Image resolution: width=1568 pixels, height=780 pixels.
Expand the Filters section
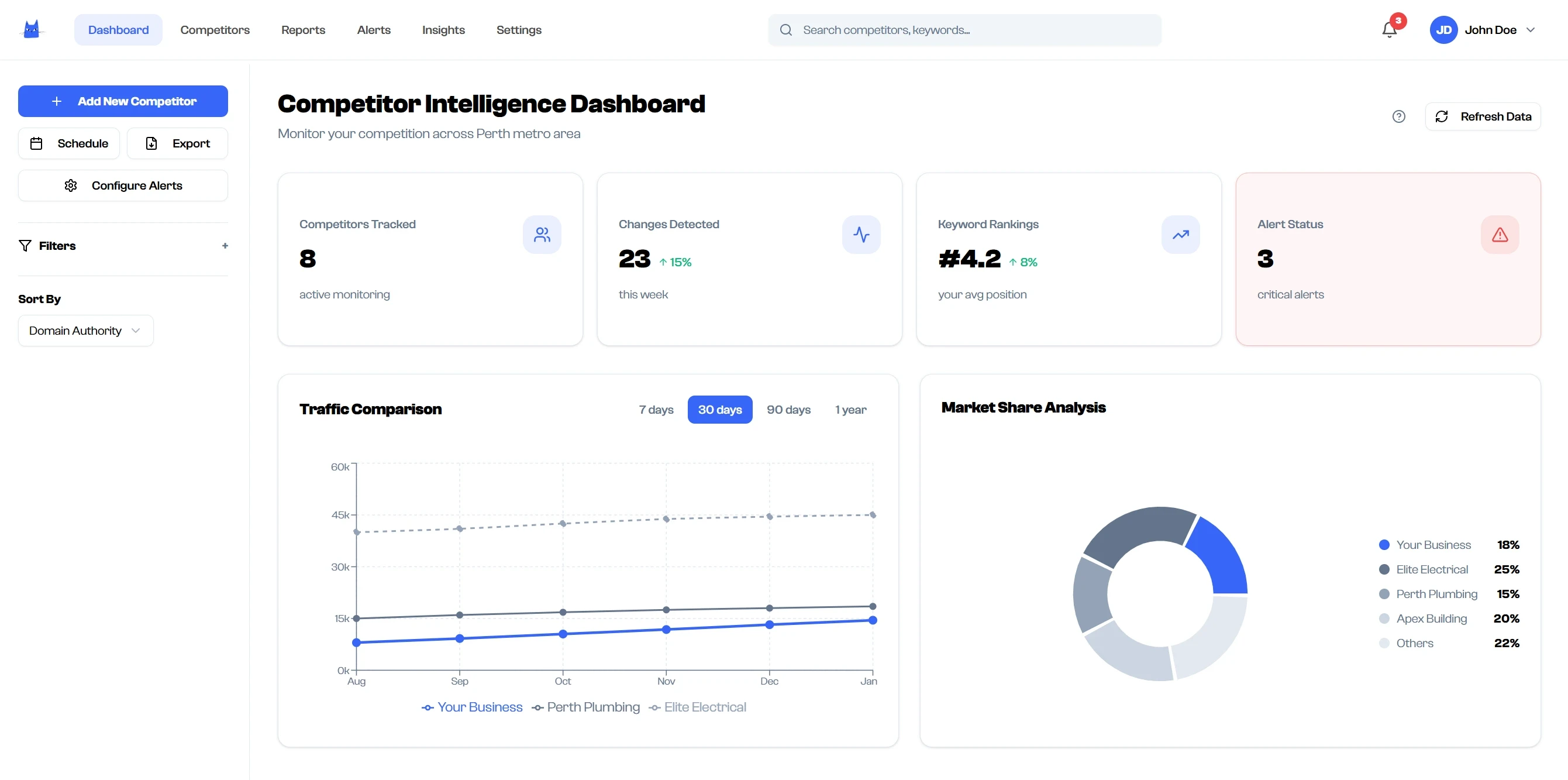(x=225, y=246)
